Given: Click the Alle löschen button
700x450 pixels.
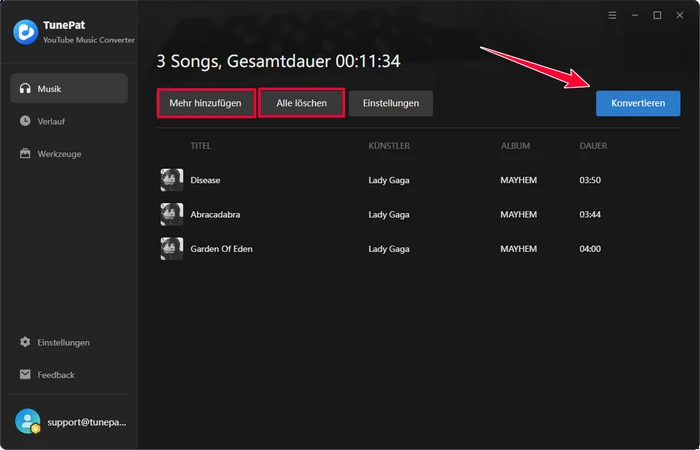Looking at the screenshot, I should 301,103.
